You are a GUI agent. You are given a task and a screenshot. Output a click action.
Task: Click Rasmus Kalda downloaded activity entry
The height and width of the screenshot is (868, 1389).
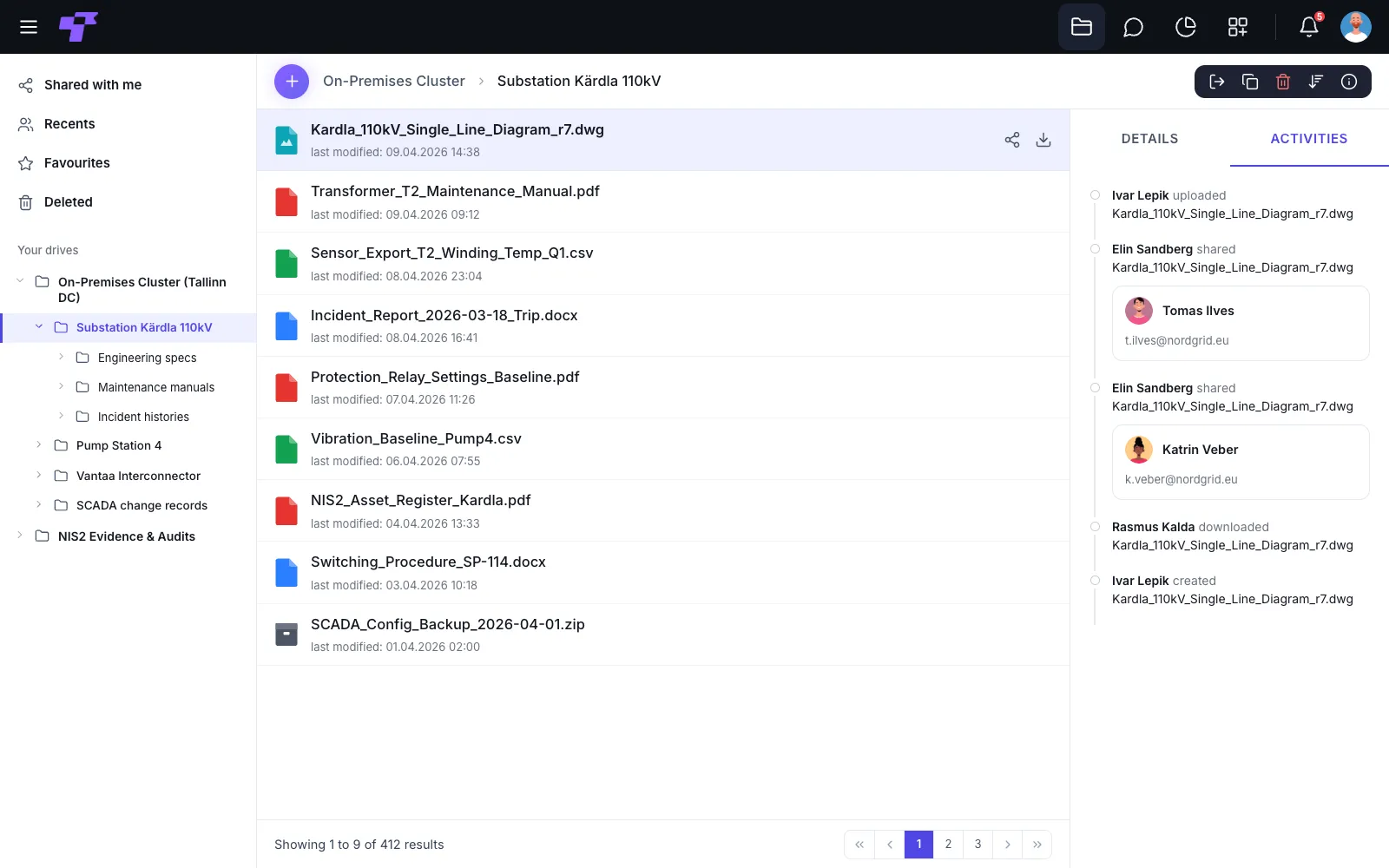pos(1233,536)
